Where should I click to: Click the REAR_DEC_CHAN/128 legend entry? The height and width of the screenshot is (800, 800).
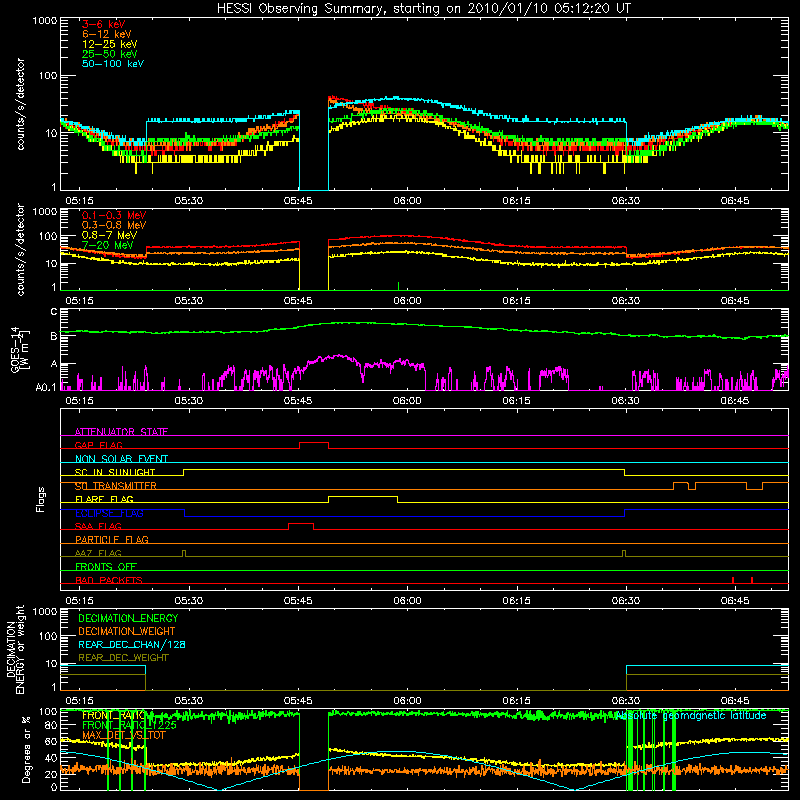tap(132, 644)
